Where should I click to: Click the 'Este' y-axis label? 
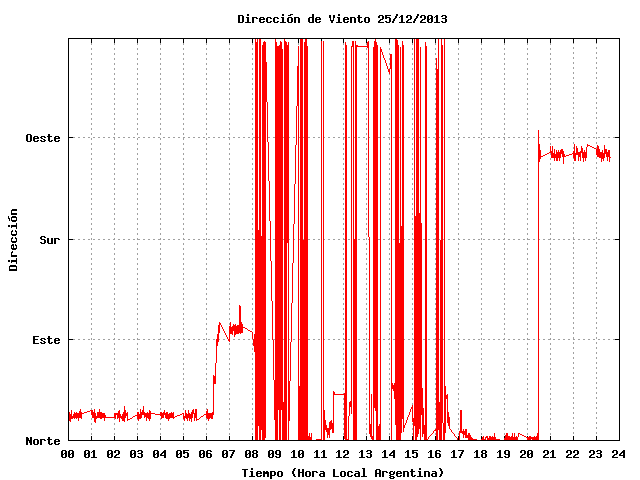[46, 340]
